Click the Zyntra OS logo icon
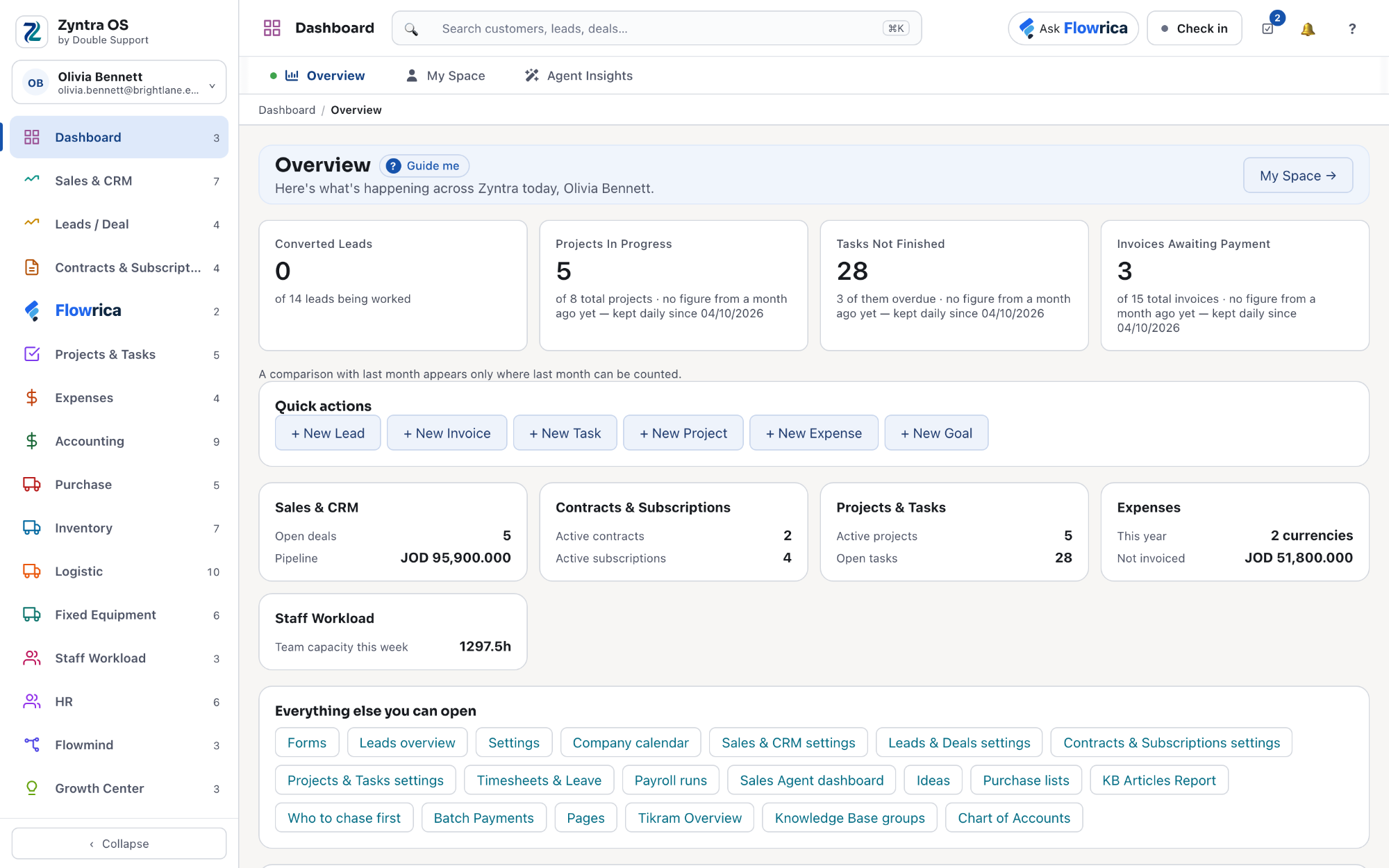This screenshot has height=868, width=1389. (32, 31)
